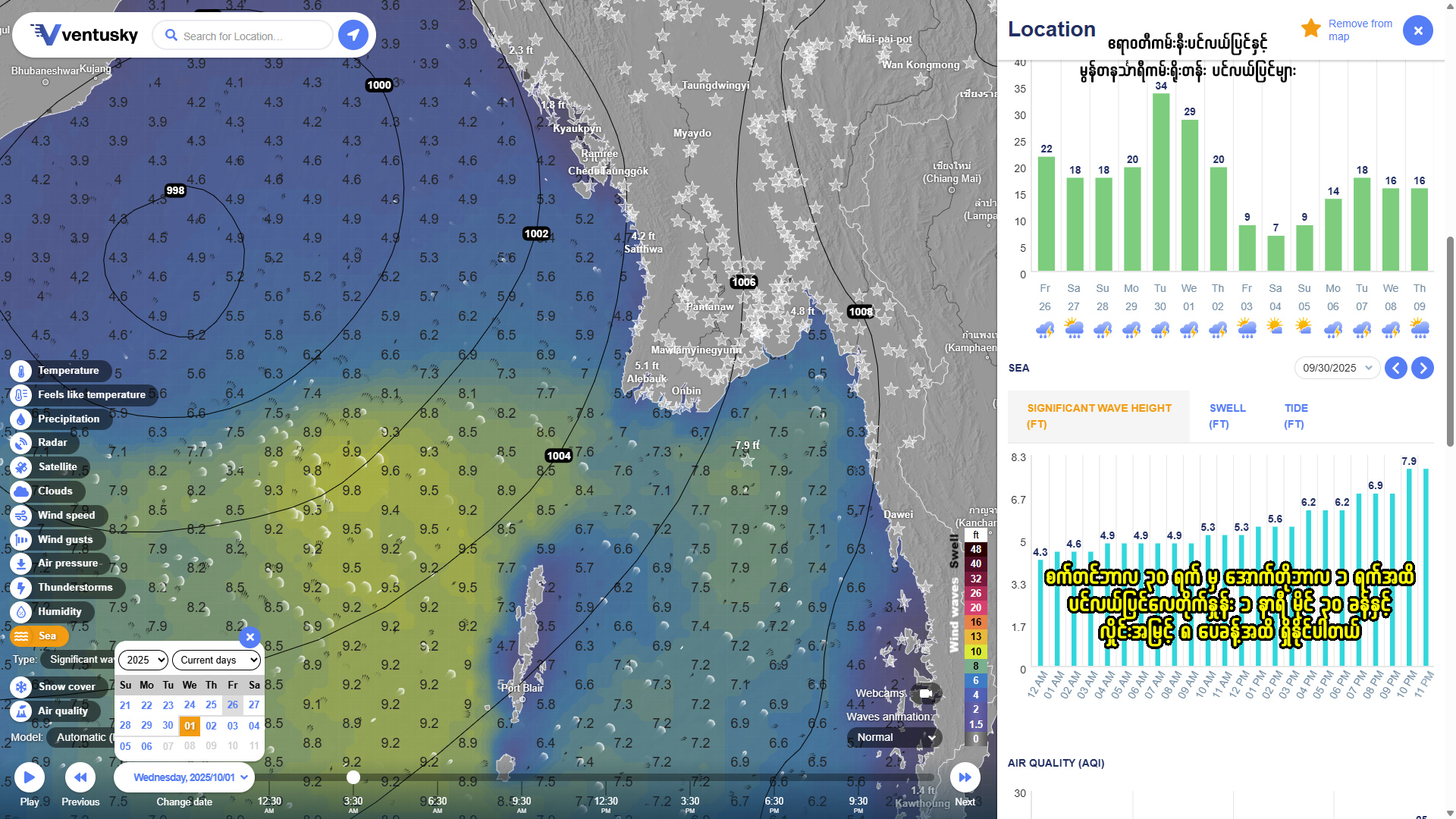
Task: Open the sea date 09/30/2025 dropdown
Action: coord(1337,368)
